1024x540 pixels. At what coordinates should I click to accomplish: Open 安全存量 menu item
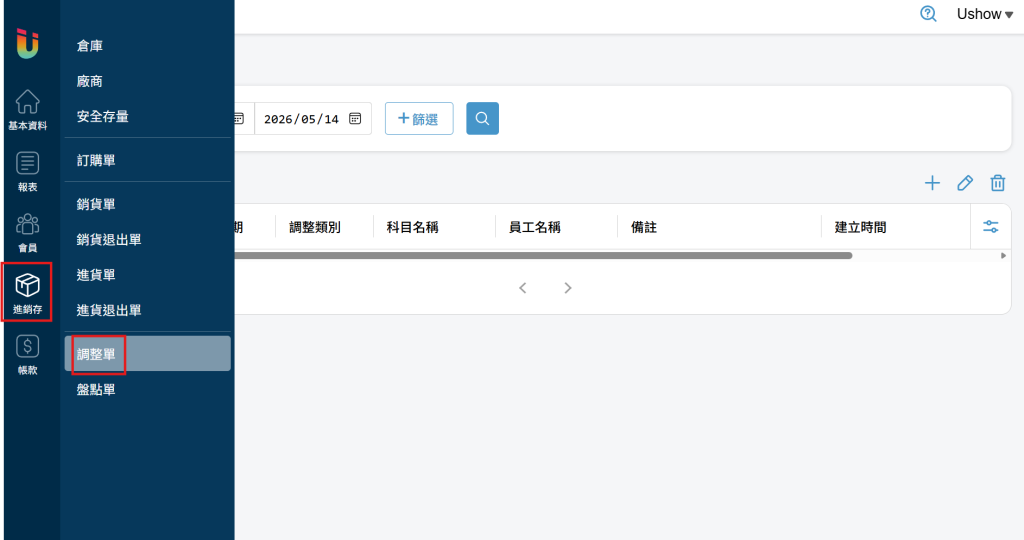[148, 116]
